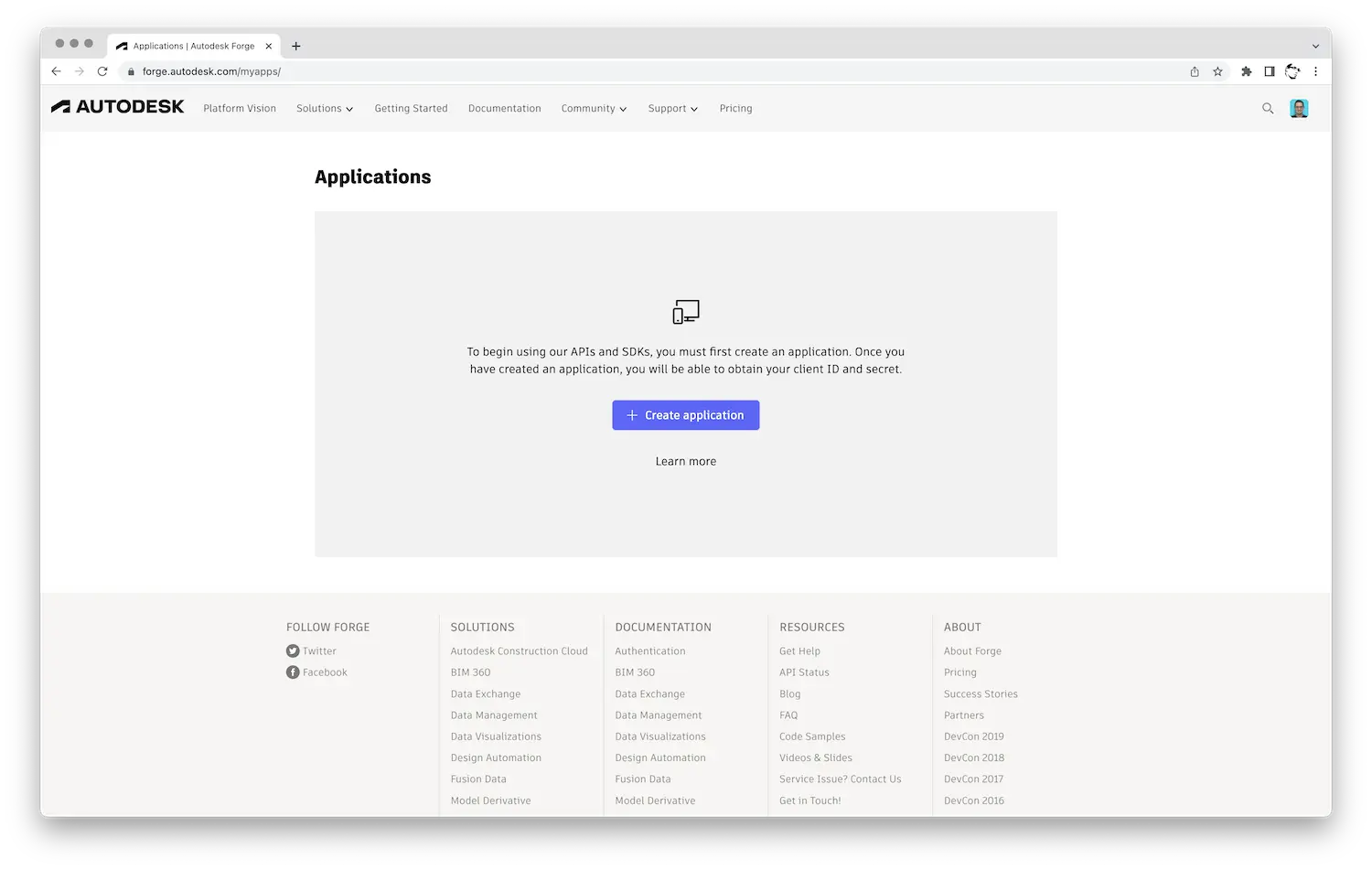This screenshot has width=1372, height=870.
Task: Click the Applications page heading
Action: point(372,177)
